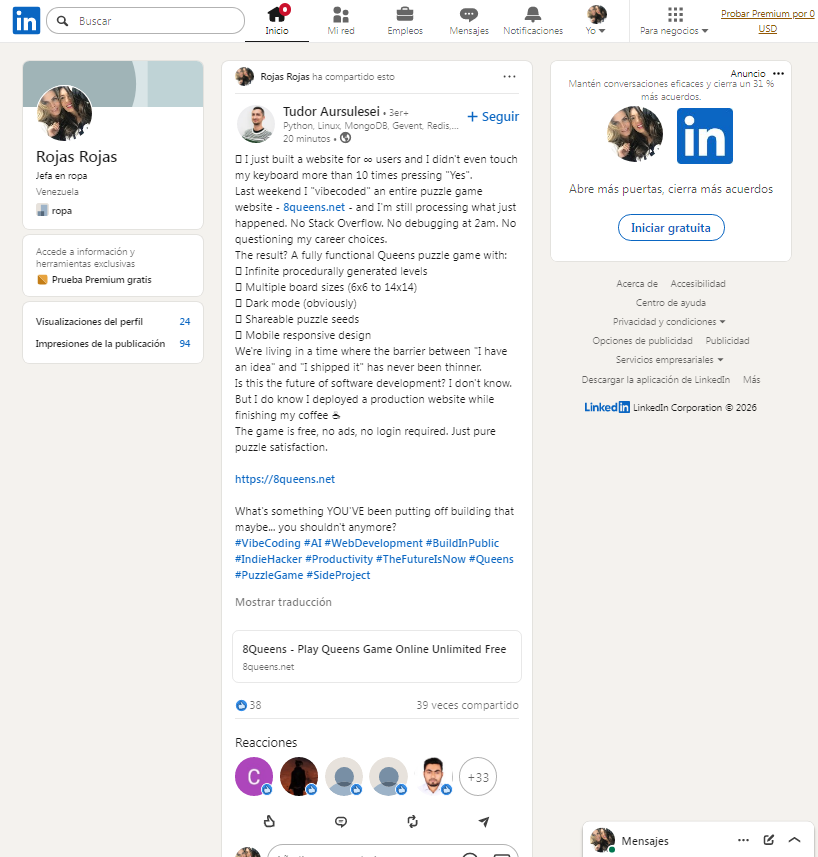Viewport: 818px width, 857px height.
Task: Click the send paper-plane icon
Action: pyautogui.click(x=484, y=821)
